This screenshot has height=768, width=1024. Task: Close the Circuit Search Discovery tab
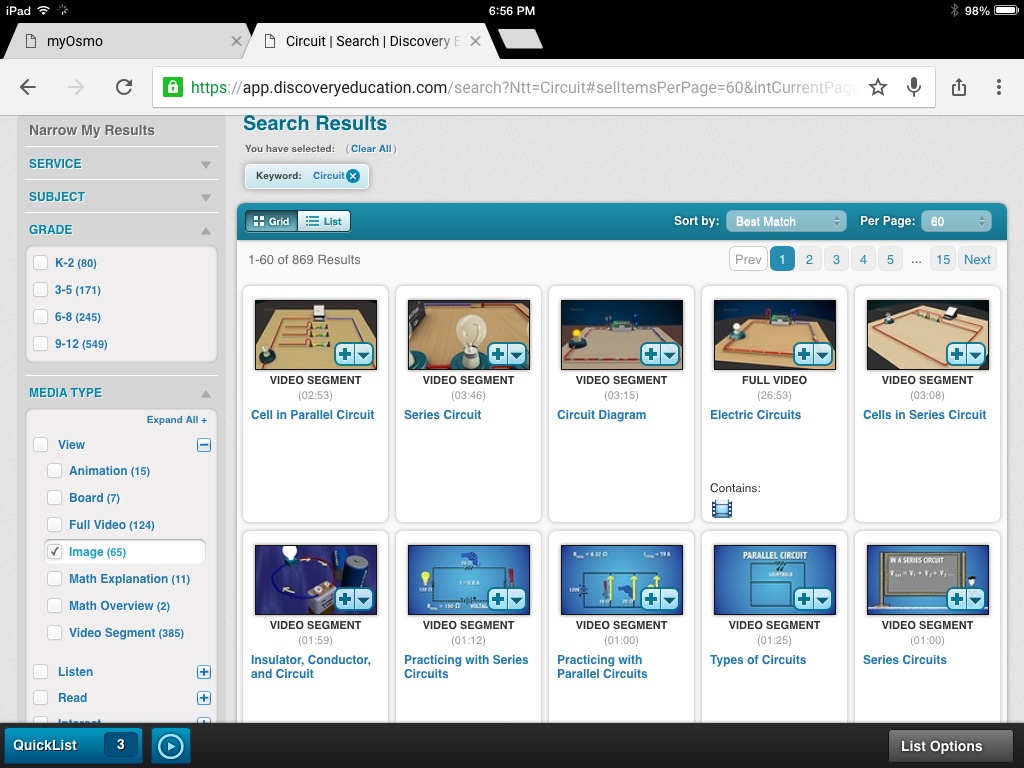click(475, 41)
